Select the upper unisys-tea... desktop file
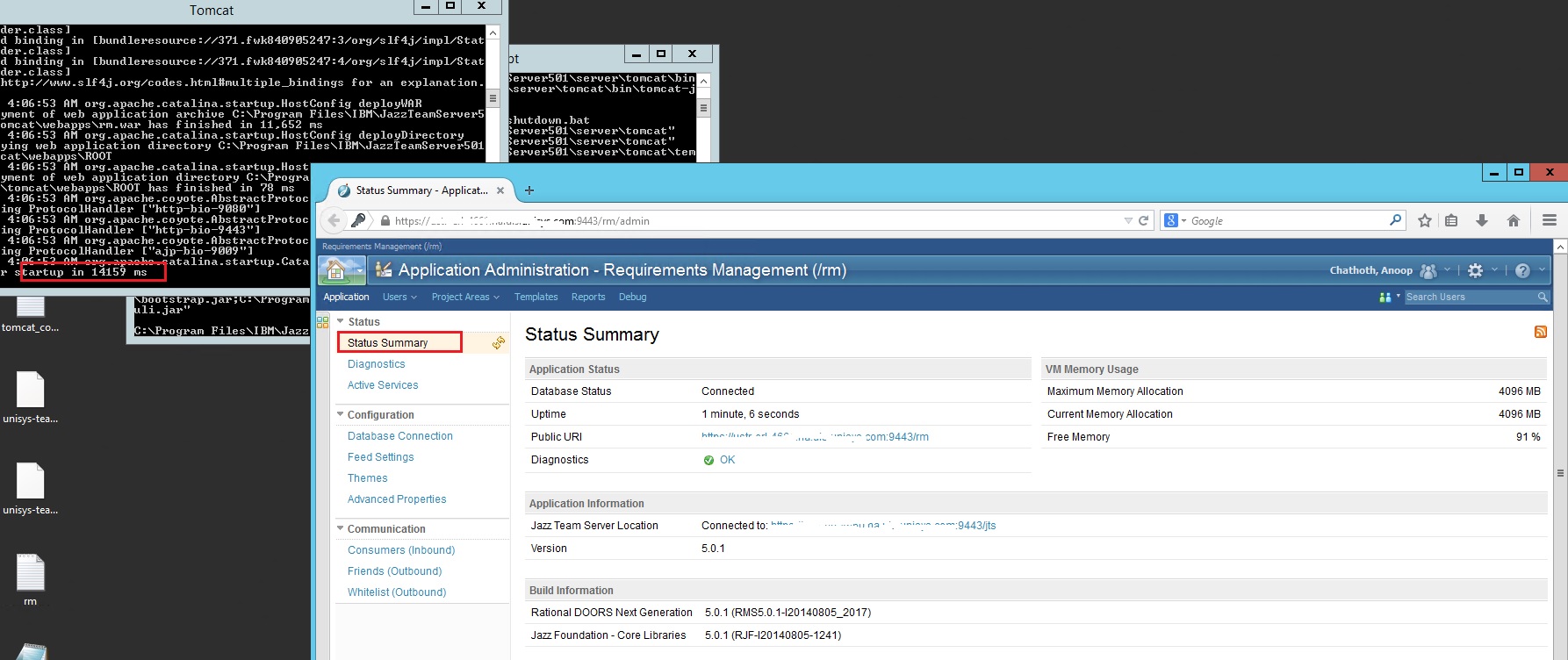 pyautogui.click(x=31, y=398)
